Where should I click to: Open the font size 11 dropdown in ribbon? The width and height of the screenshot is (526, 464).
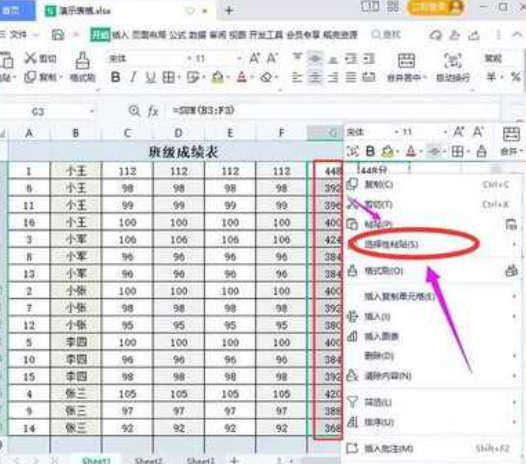[215, 59]
